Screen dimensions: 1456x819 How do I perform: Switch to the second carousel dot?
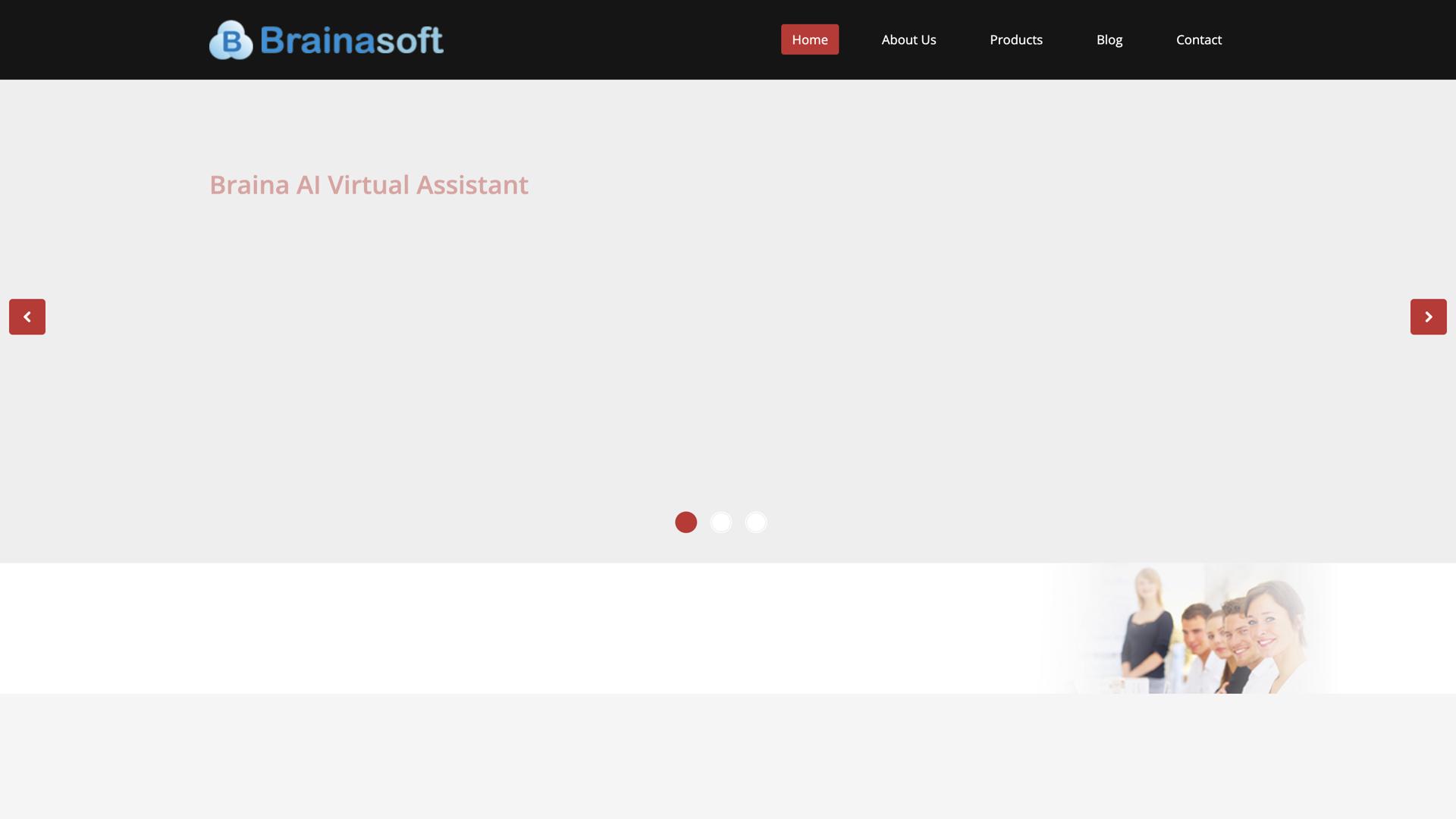720,522
